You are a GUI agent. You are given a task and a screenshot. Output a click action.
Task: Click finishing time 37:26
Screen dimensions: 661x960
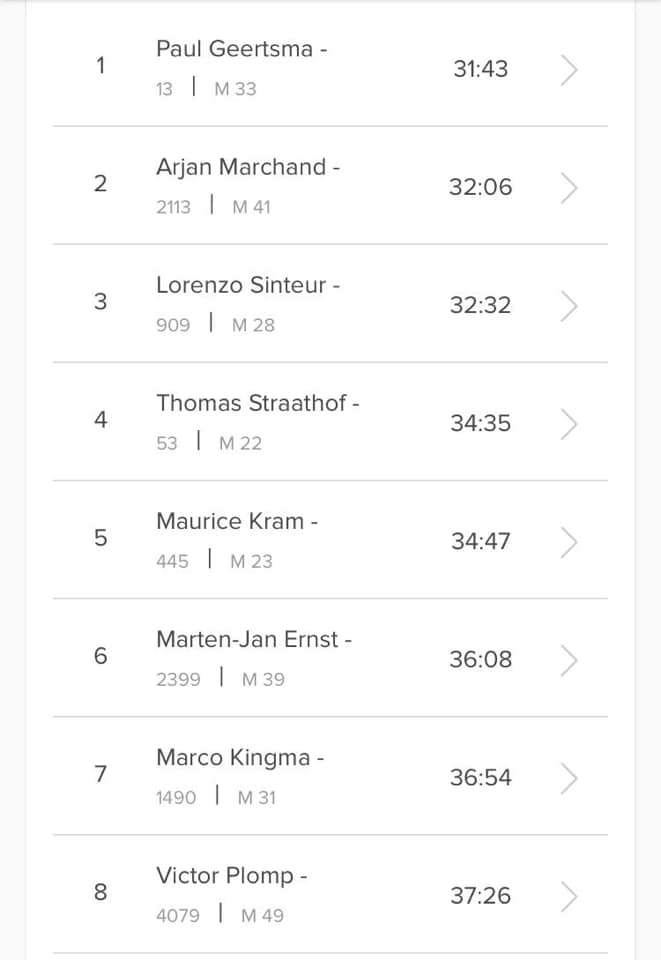(x=480, y=896)
